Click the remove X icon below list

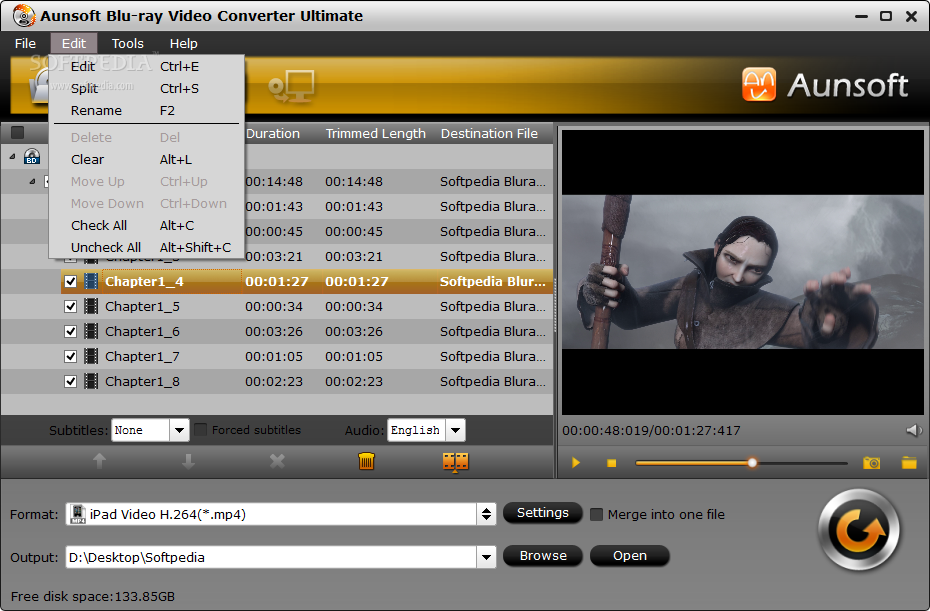[277, 461]
